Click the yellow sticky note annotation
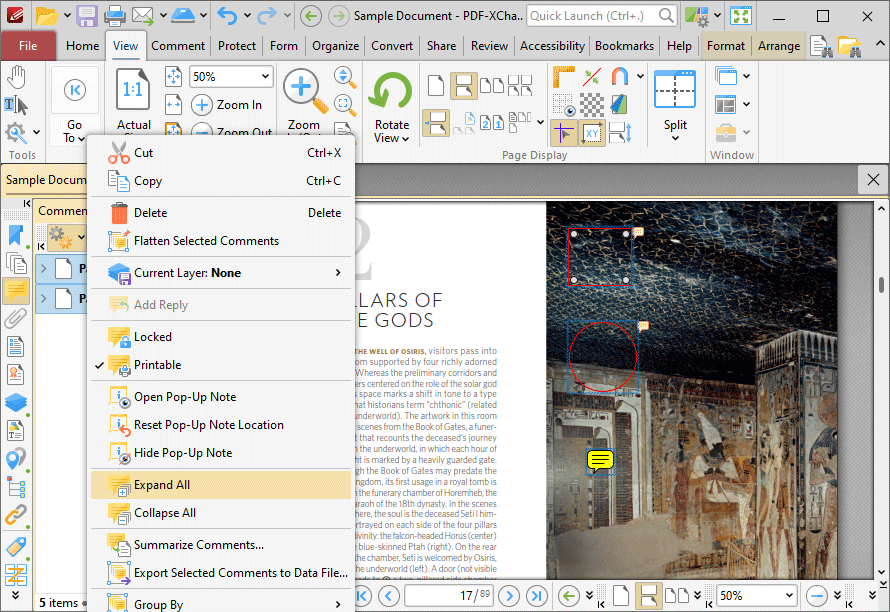The width and height of the screenshot is (890, 612). 600,461
